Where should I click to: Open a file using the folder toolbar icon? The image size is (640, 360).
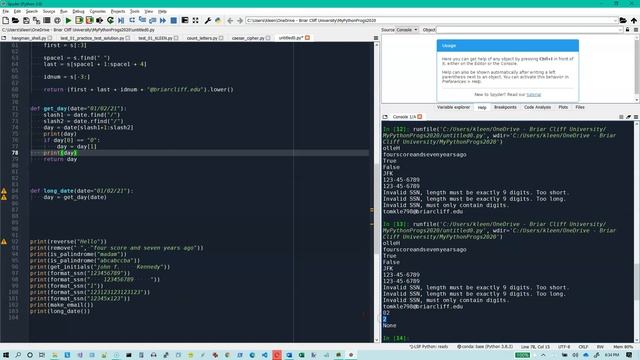(x=16, y=20)
